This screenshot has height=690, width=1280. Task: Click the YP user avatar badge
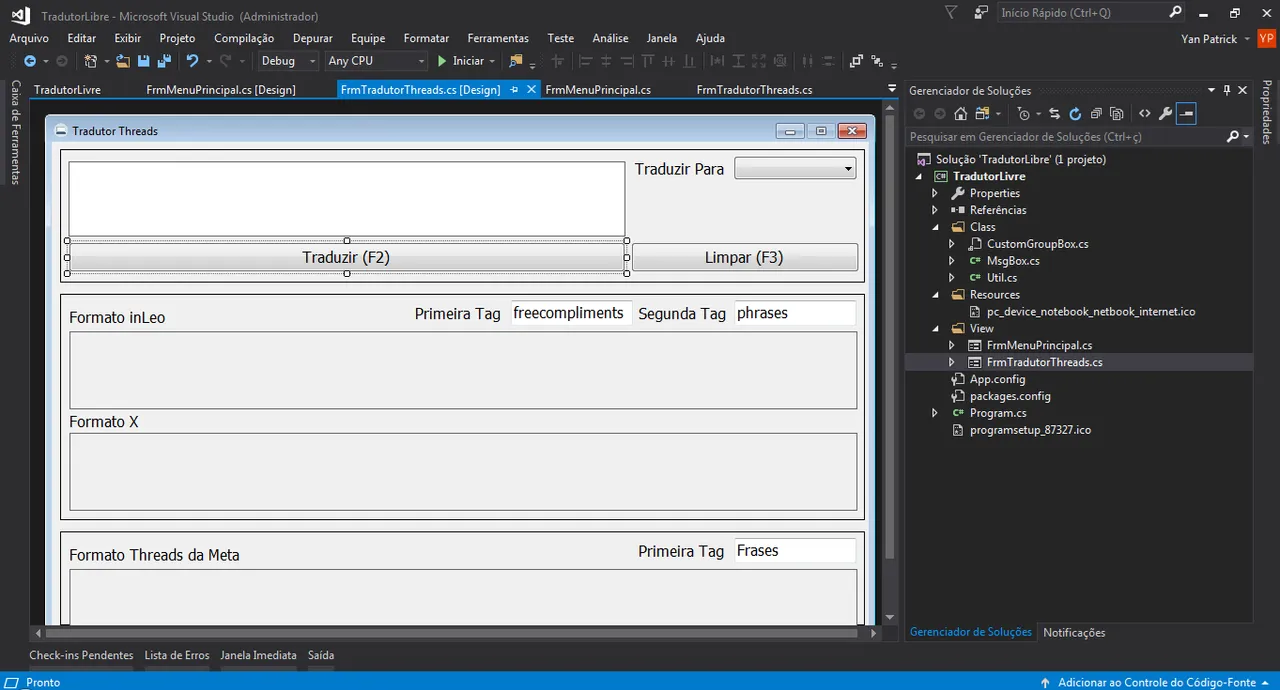pos(1266,38)
